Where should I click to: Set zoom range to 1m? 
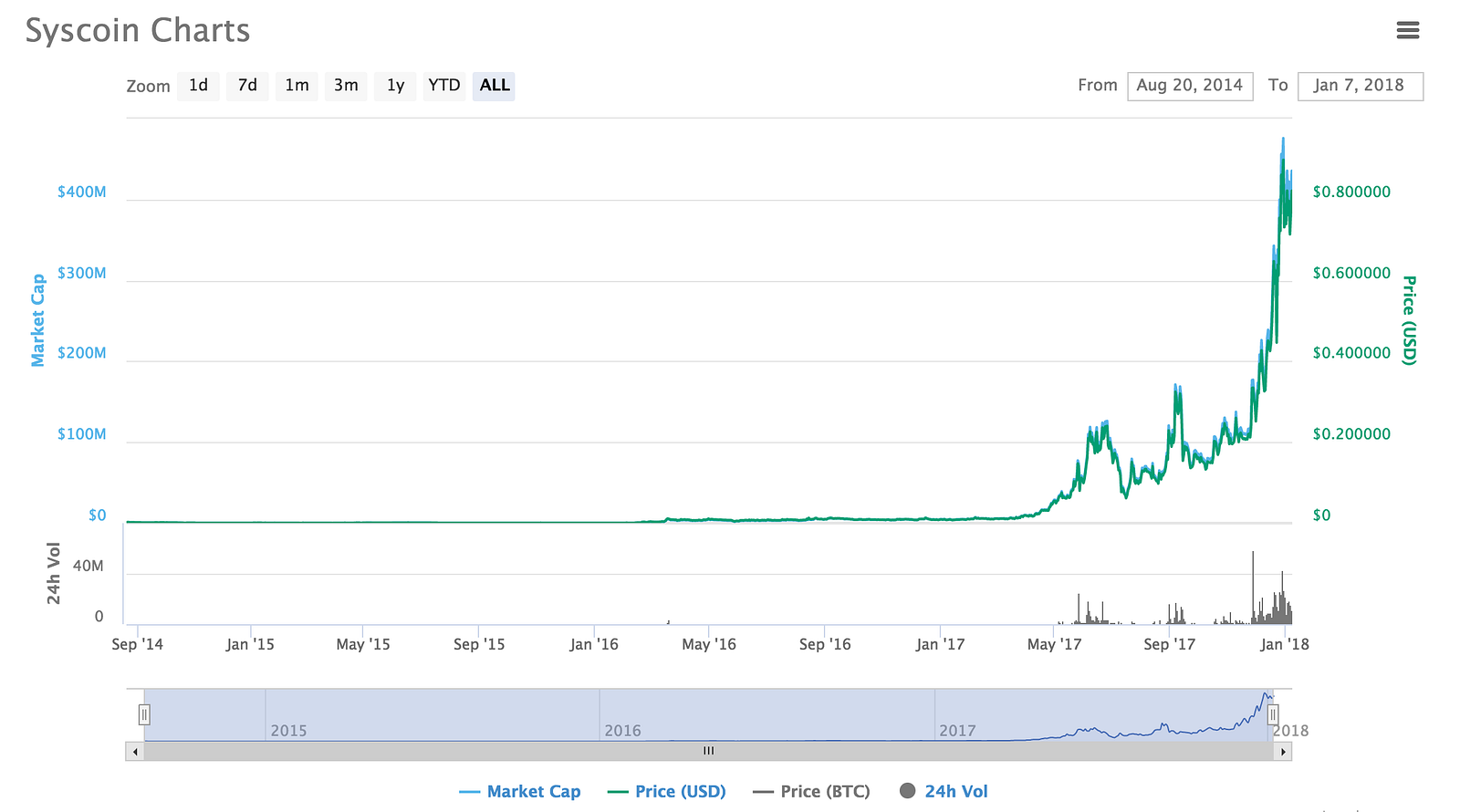(297, 86)
